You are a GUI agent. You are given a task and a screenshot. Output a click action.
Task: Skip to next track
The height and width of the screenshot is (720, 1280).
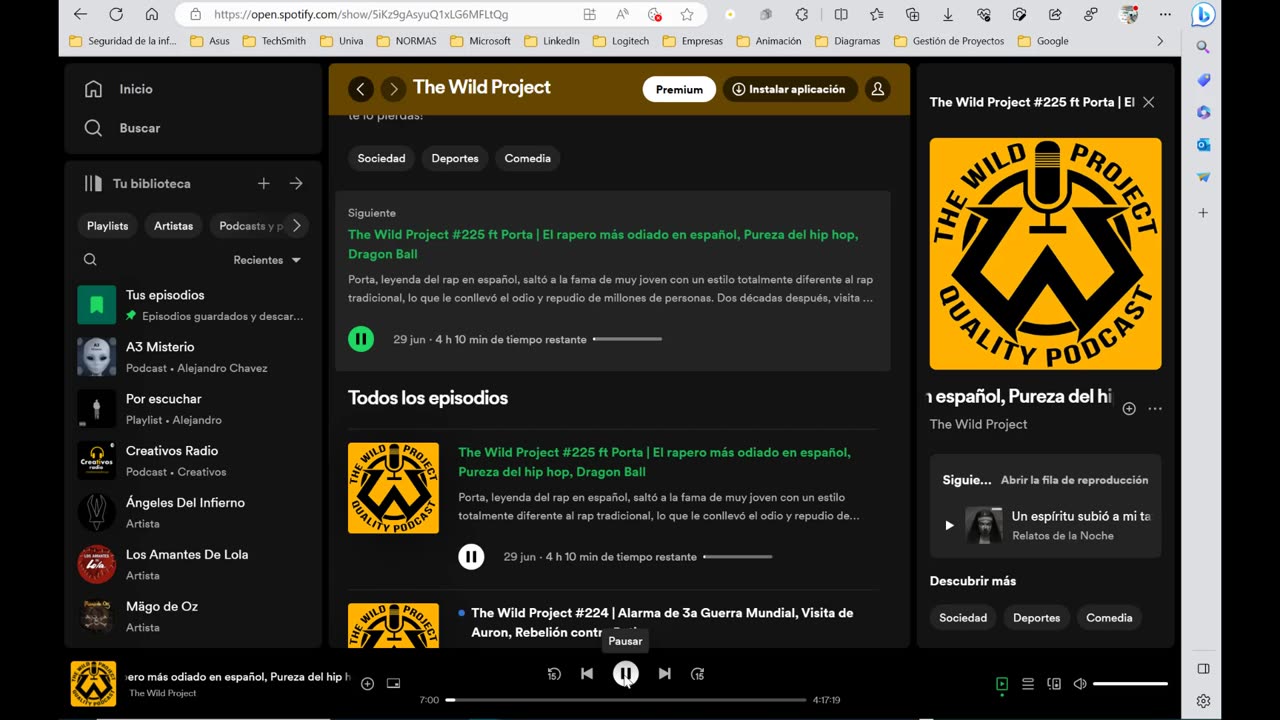[x=664, y=674]
